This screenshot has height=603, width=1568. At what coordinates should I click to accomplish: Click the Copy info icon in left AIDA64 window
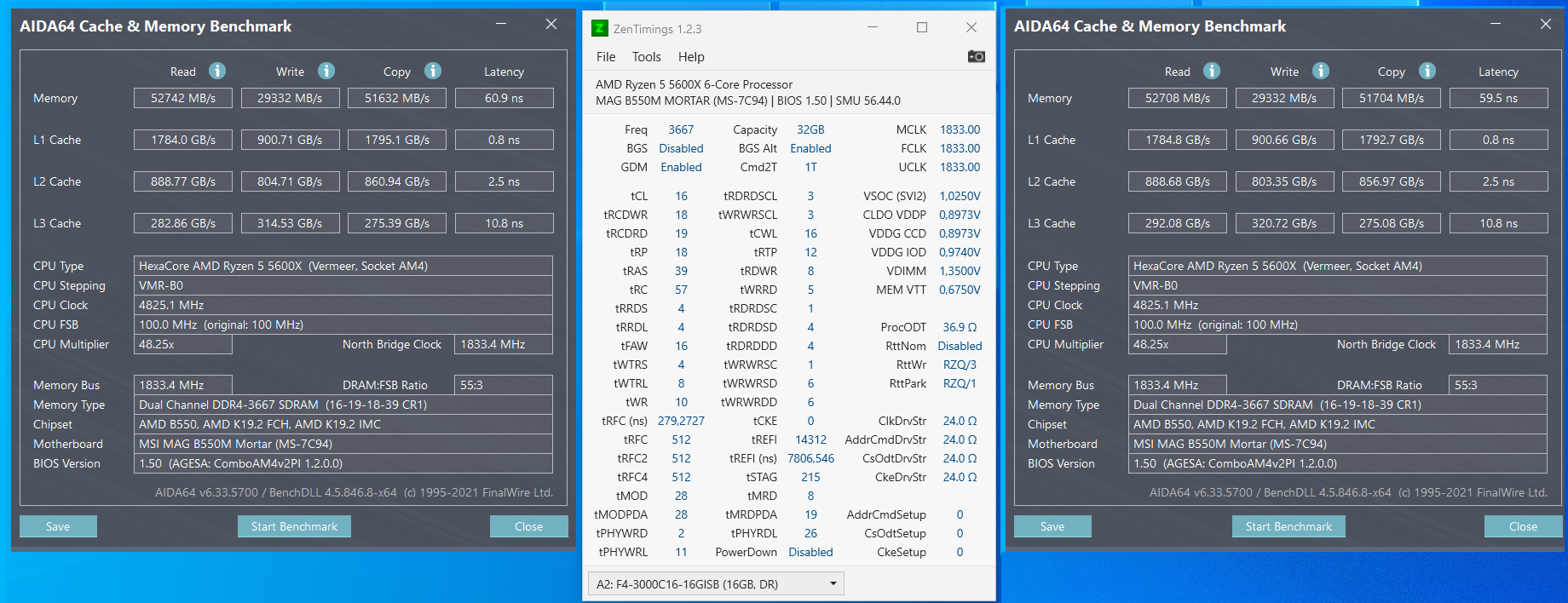tap(433, 71)
